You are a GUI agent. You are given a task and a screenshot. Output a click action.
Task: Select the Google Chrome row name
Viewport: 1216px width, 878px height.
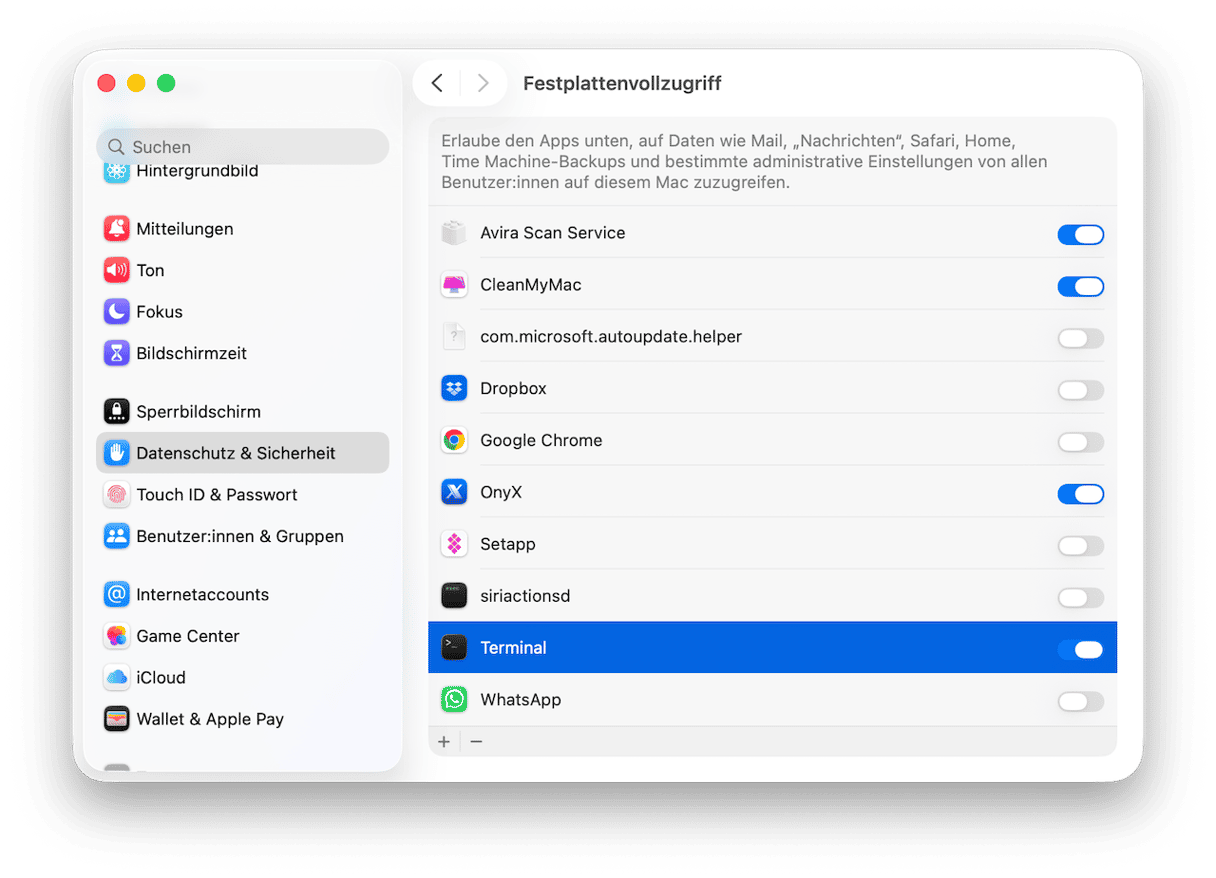(x=541, y=441)
